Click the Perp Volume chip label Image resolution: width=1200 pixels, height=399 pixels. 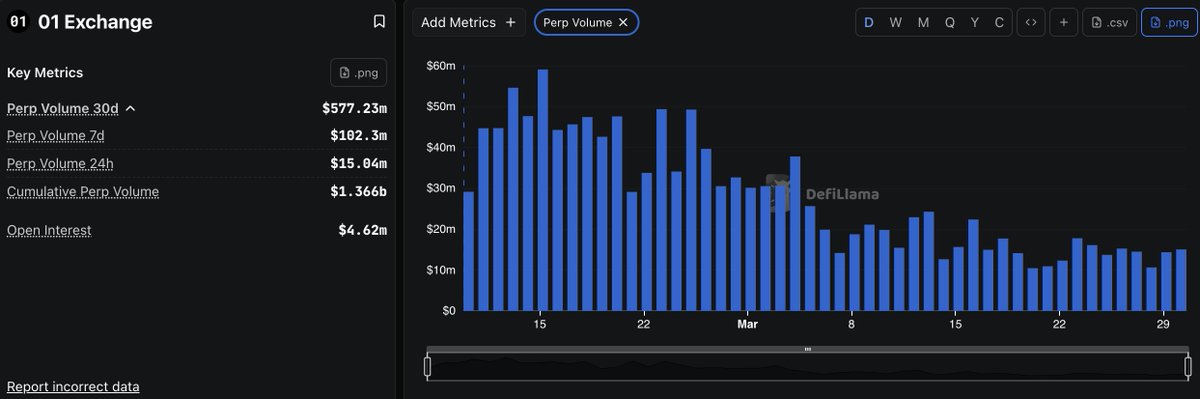[x=577, y=22]
